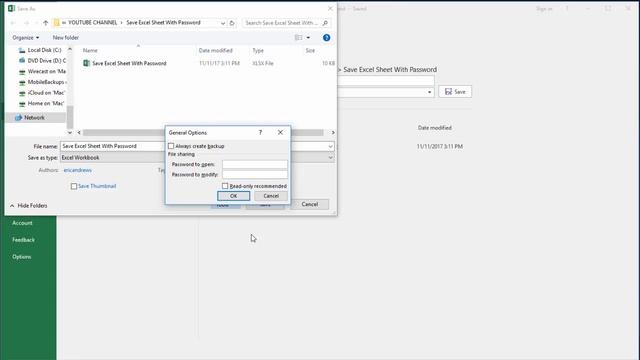
Task: Sort by Date modified column header
Action: 216,50
